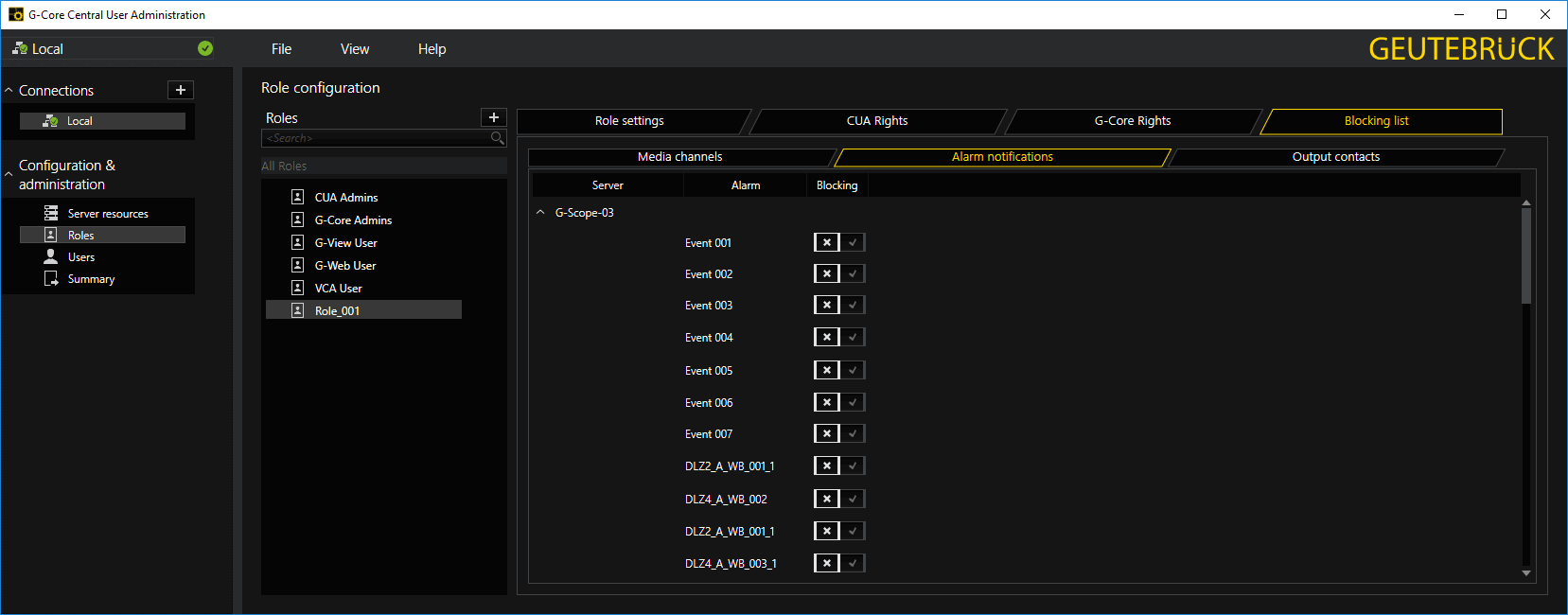Click the Users person icon in sidebar
The width and height of the screenshot is (1568, 615).
click(51, 256)
